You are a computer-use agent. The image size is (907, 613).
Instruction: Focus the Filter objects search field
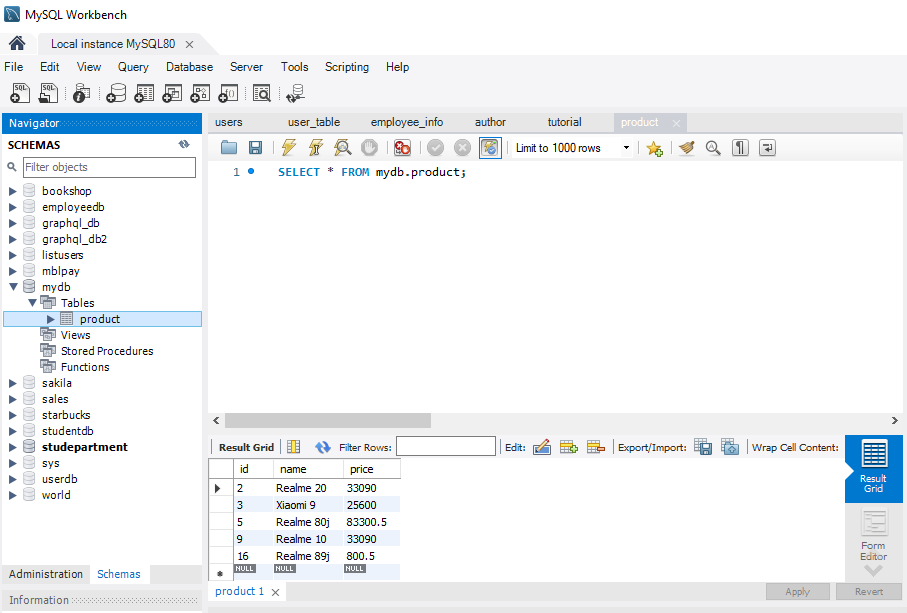point(109,167)
